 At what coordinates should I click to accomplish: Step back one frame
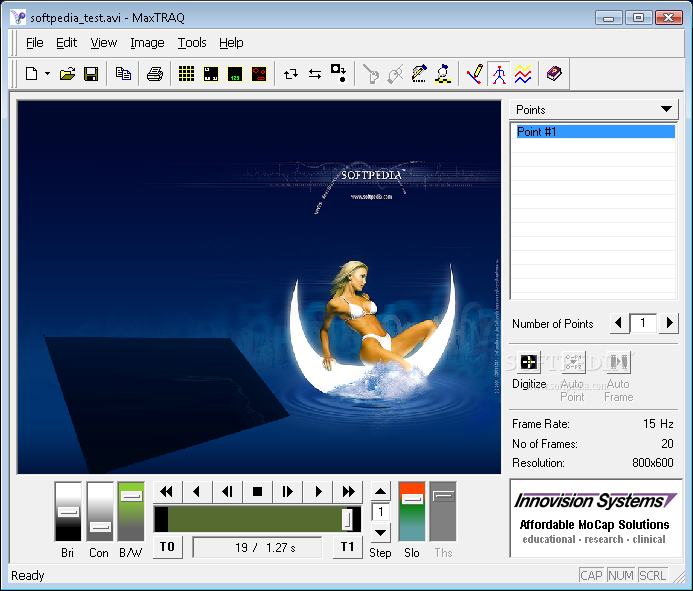coord(227,492)
